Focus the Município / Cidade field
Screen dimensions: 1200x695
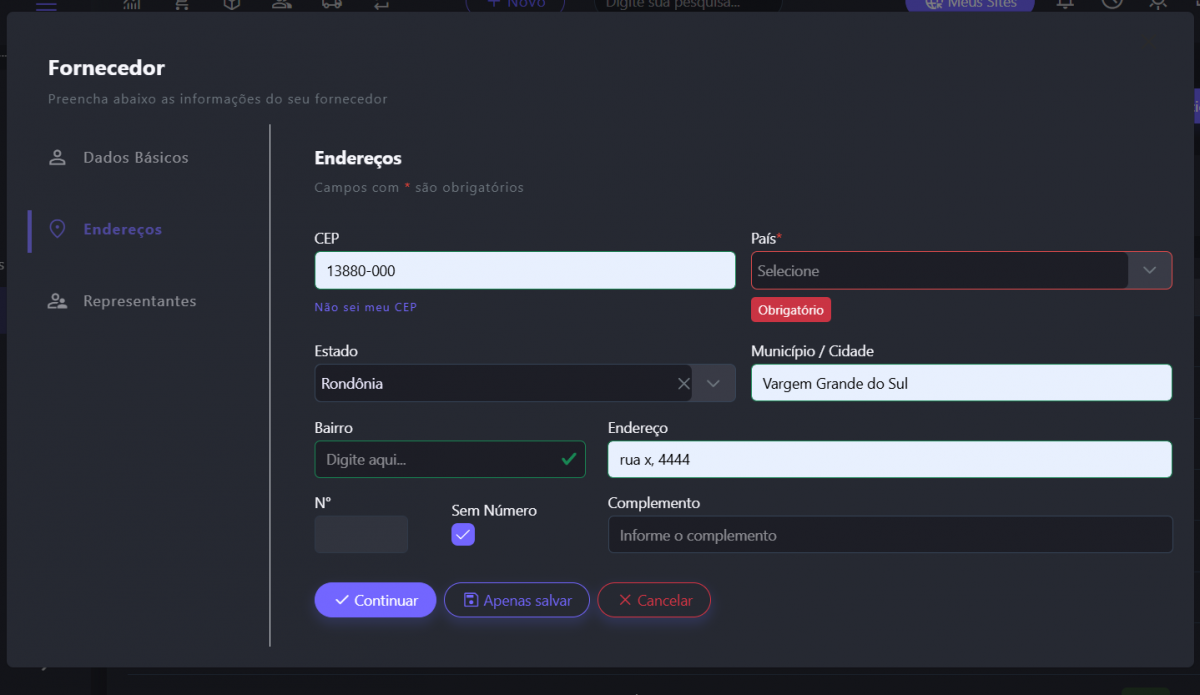[x=960, y=383]
